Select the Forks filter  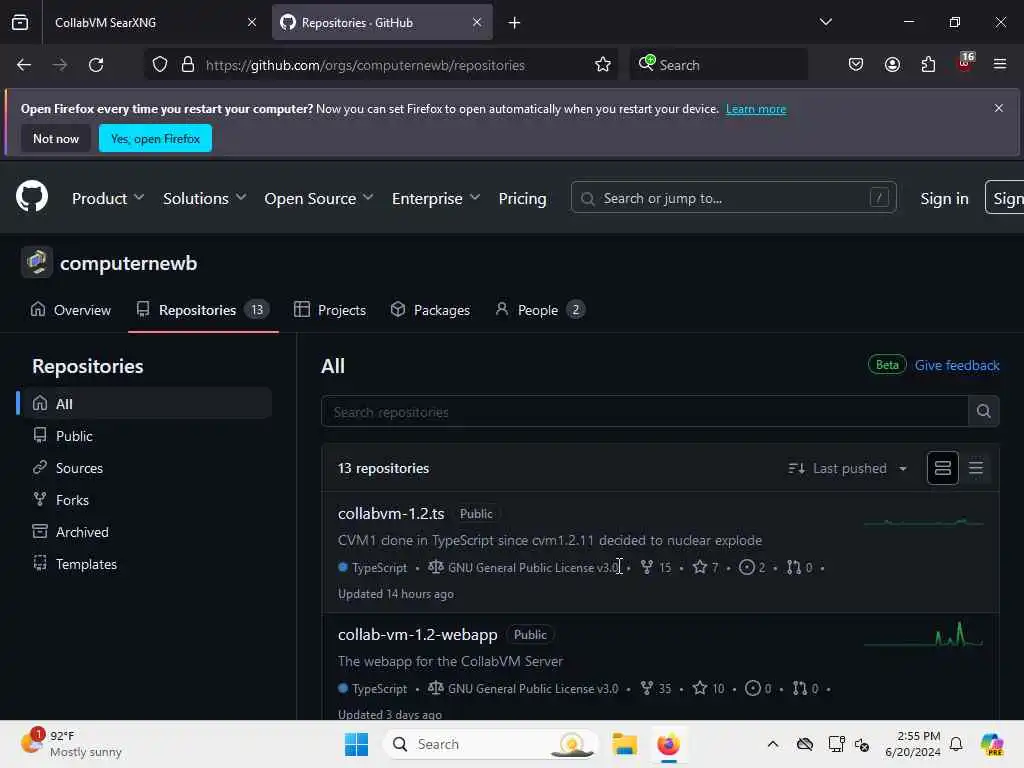[x=147, y=500]
